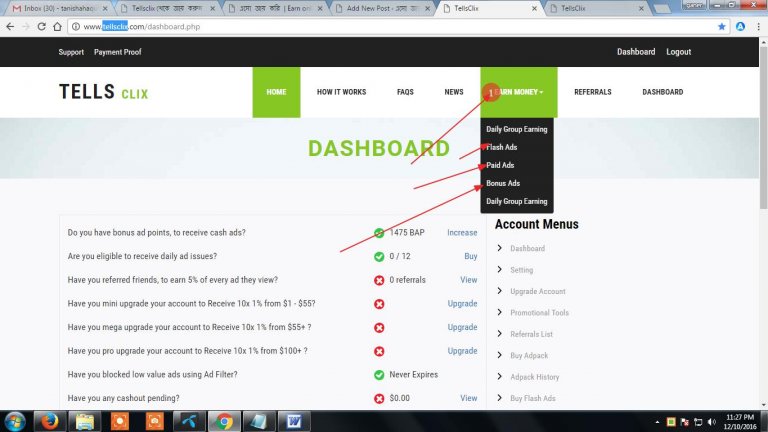Click the Increase link for bonus ad points
768x432 pixels.
coord(462,233)
